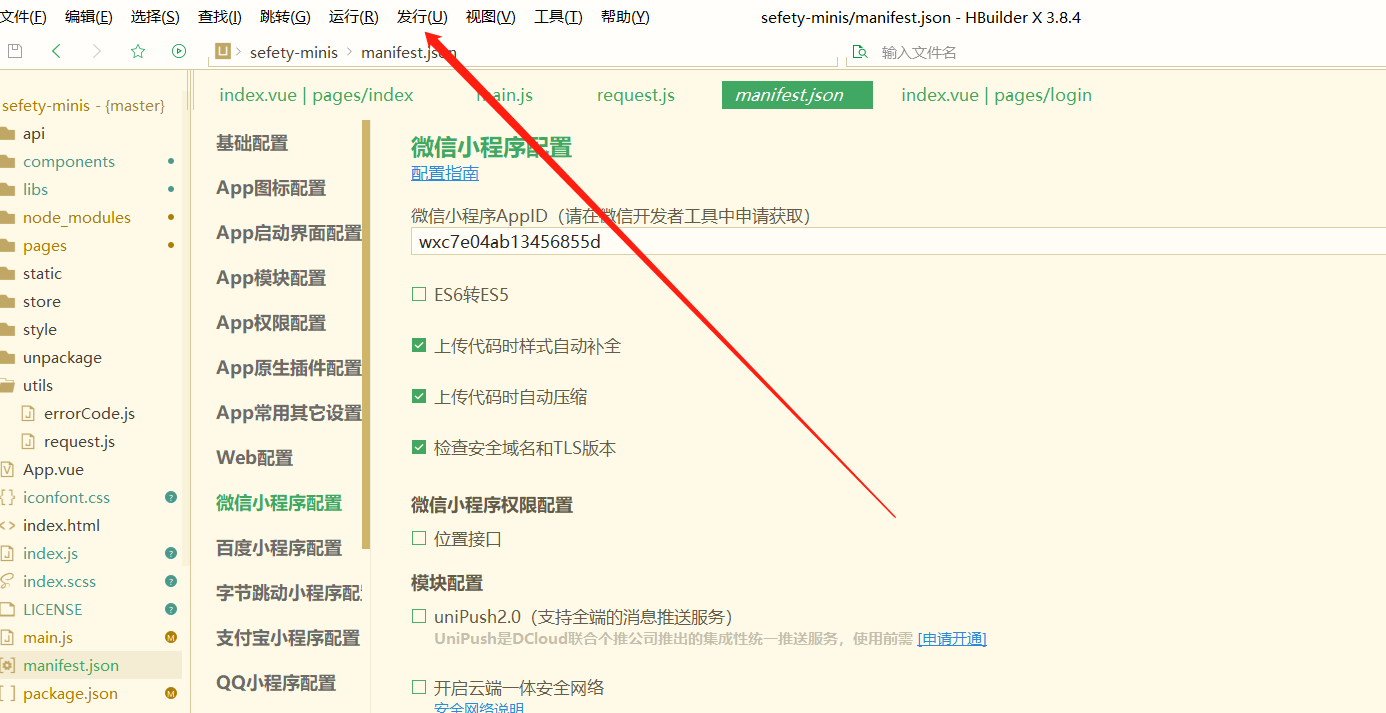Image resolution: width=1386 pixels, height=713 pixels.
Task: Click the manifest.json gear file icon
Action: 7,666
